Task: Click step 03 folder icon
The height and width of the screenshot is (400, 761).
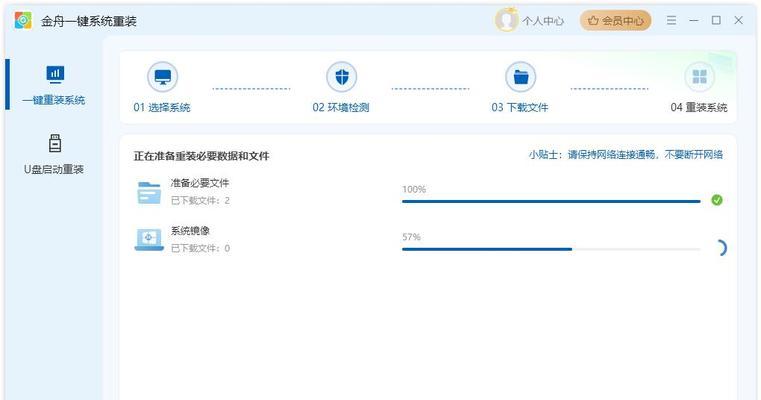Action: point(521,77)
